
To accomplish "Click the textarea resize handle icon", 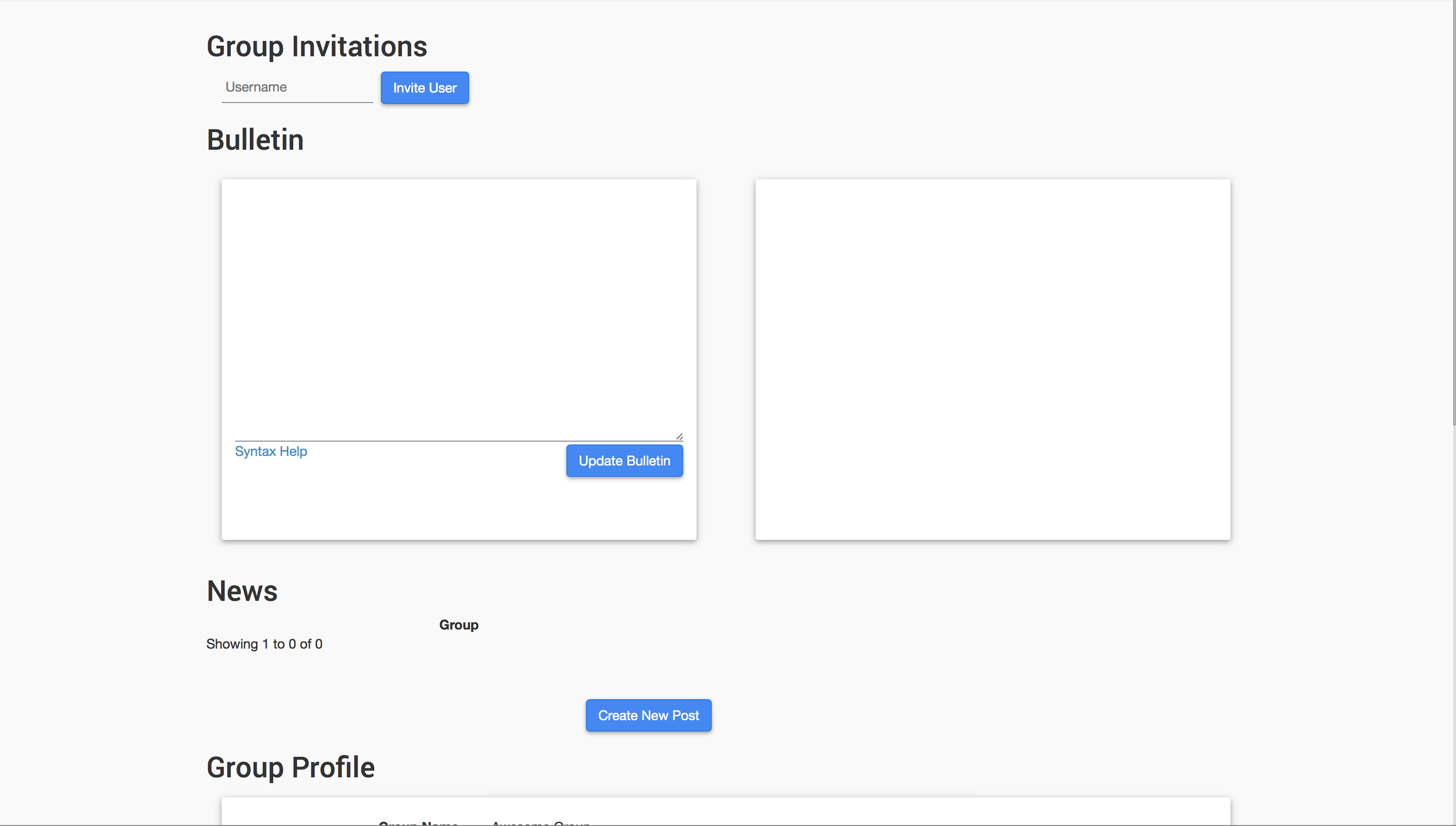I will [679, 436].
